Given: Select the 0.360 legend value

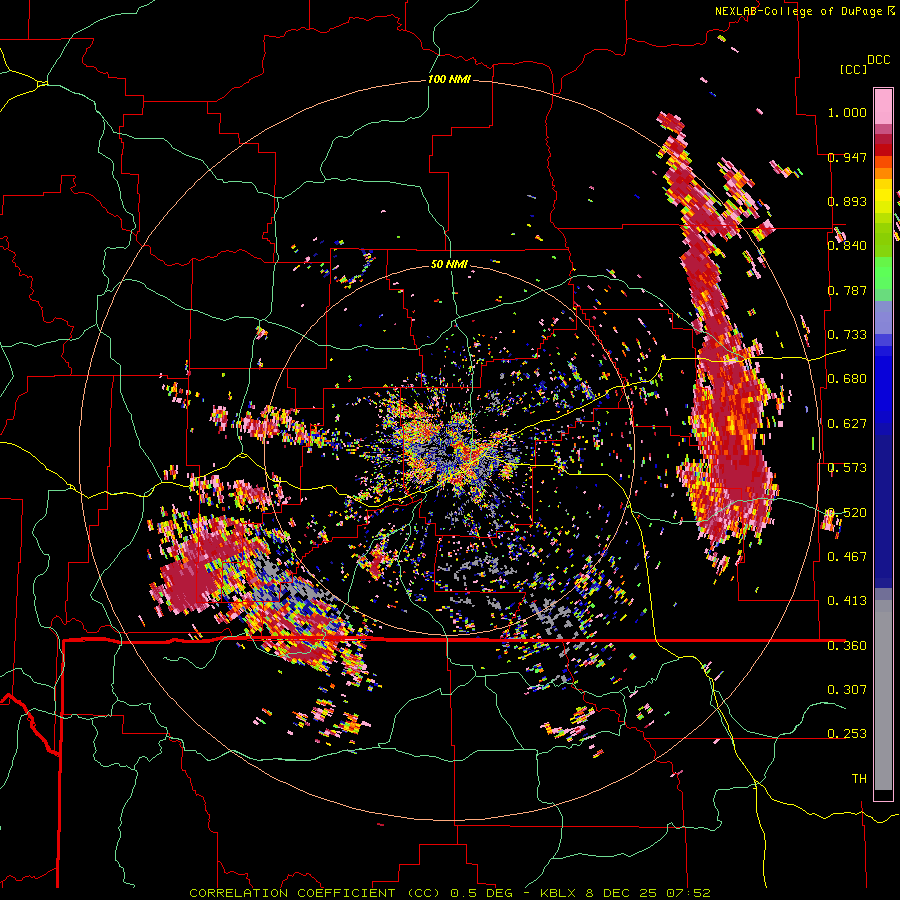Looking at the screenshot, I should pyautogui.click(x=847, y=646).
